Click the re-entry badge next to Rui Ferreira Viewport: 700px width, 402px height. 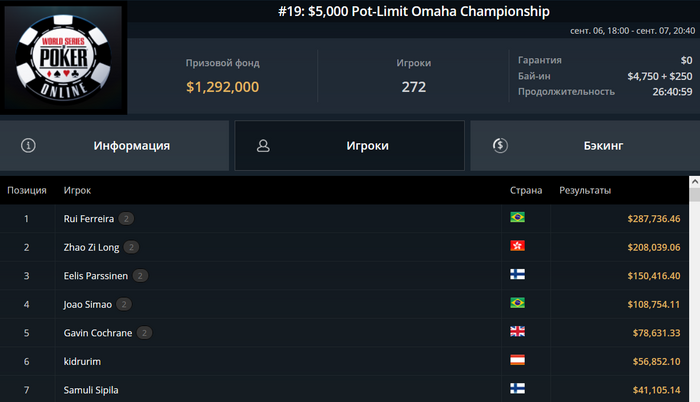[126, 219]
